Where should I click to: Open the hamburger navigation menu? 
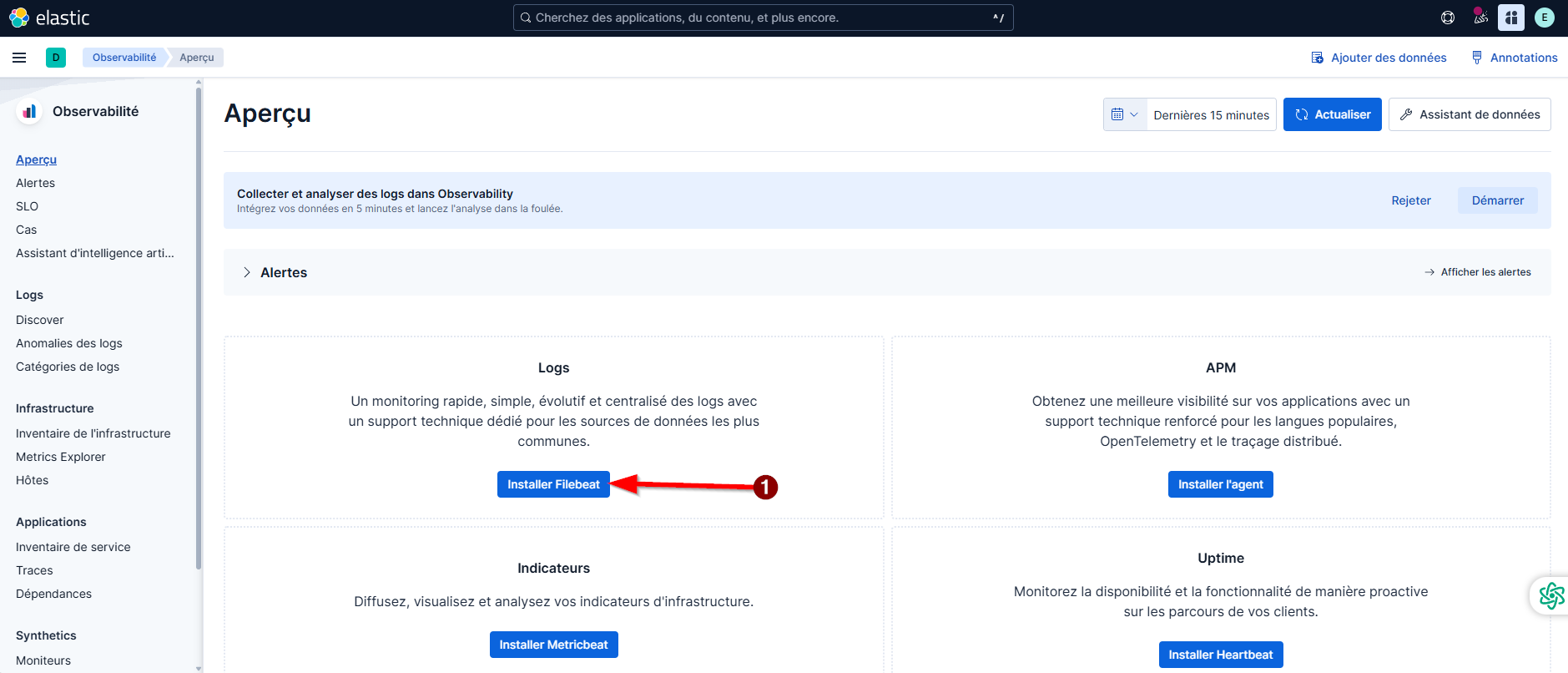pyautogui.click(x=19, y=58)
